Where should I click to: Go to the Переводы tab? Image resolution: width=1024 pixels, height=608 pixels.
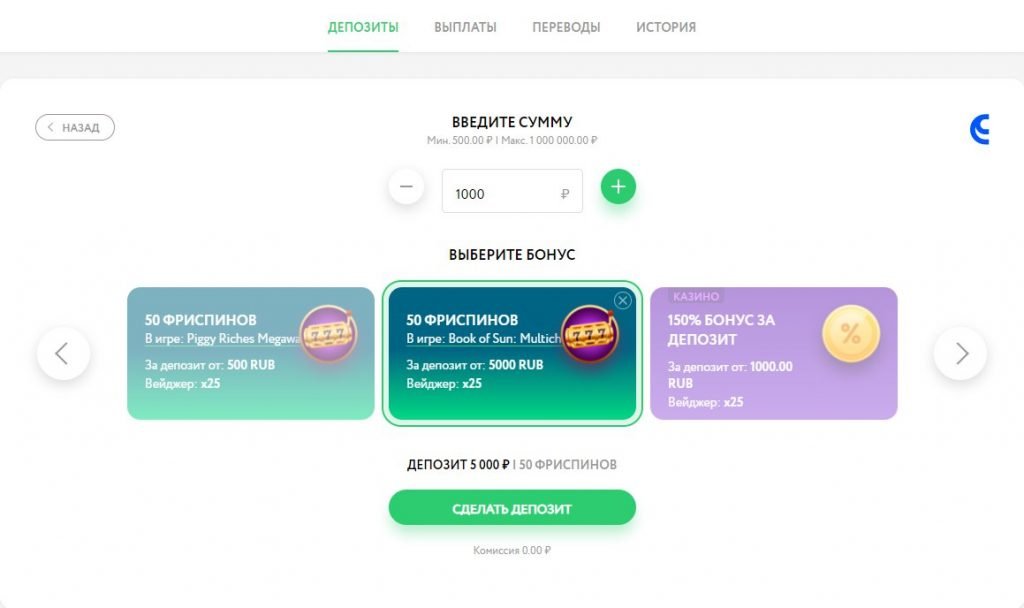click(566, 27)
